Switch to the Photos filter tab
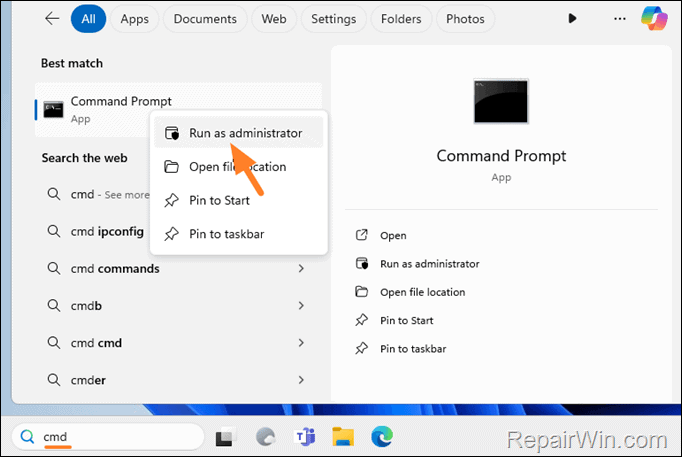Viewport: 682px width, 457px height. coord(465,19)
